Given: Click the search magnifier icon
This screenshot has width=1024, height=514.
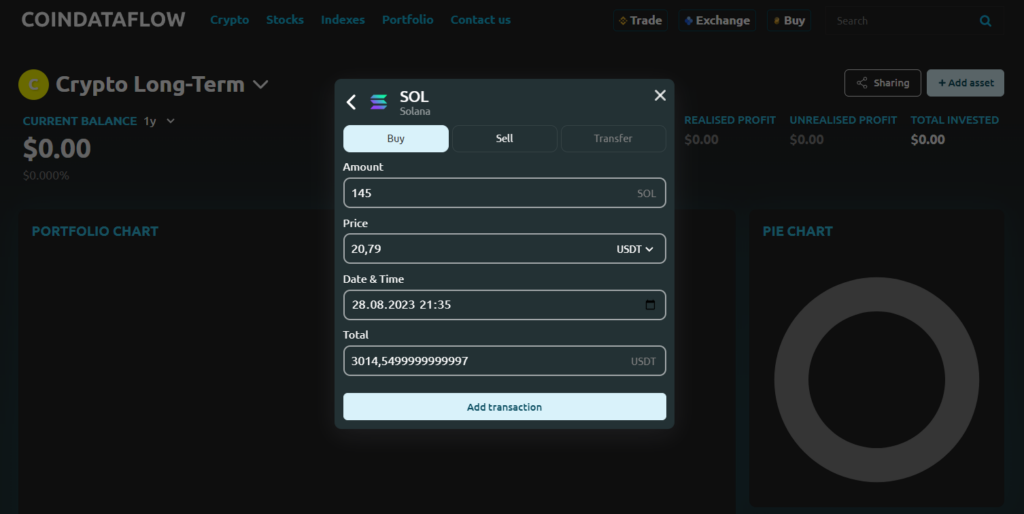Looking at the screenshot, I should pos(985,21).
